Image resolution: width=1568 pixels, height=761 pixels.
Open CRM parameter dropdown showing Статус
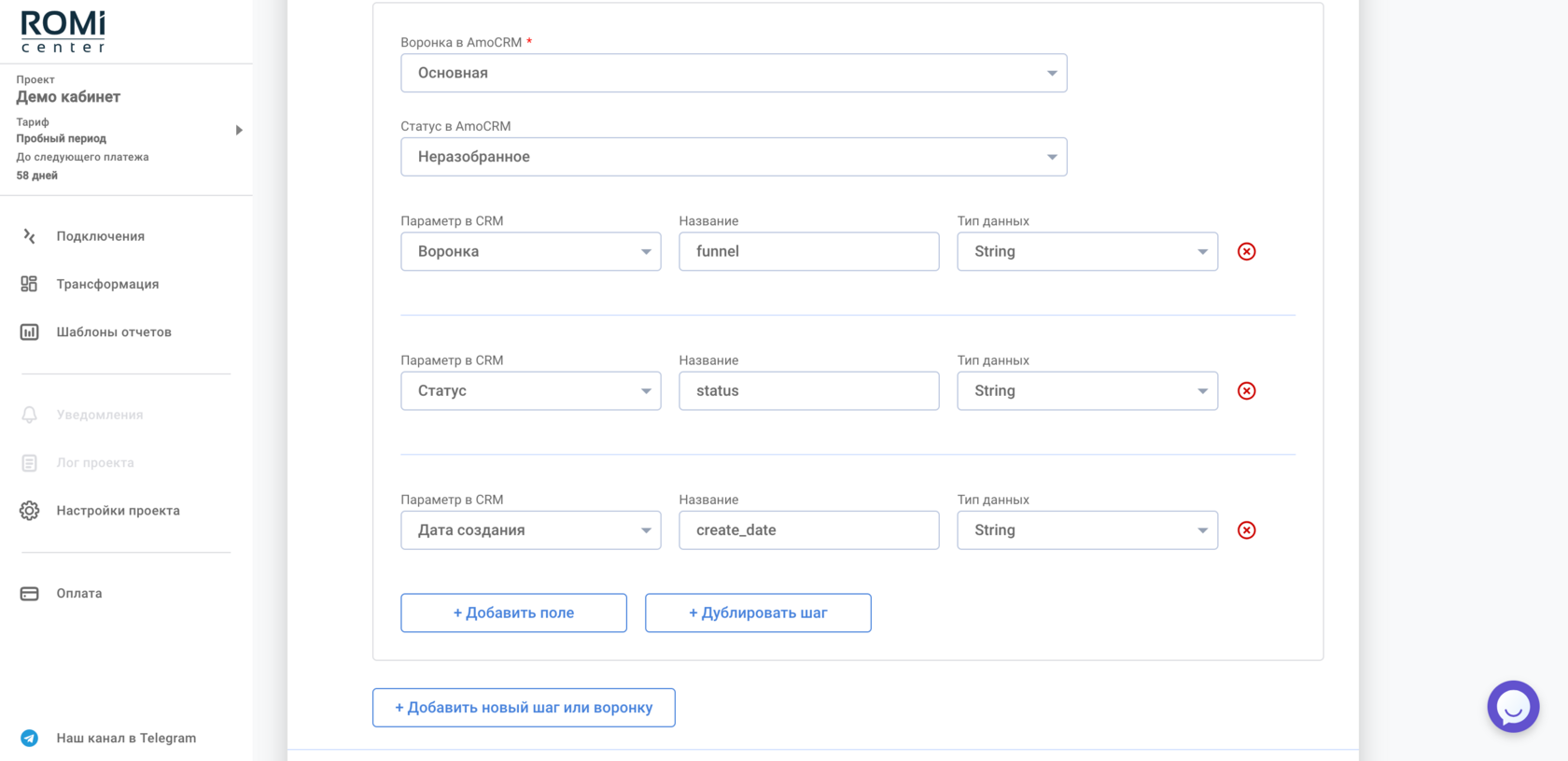531,390
